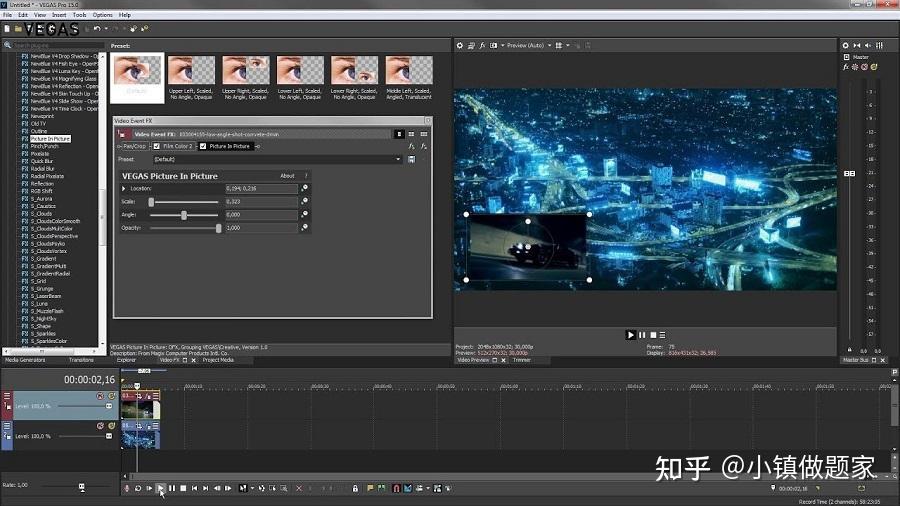Image resolution: width=900 pixels, height=506 pixels.
Task: Switch to the Explorer tab
Action: tap(126, 360)
